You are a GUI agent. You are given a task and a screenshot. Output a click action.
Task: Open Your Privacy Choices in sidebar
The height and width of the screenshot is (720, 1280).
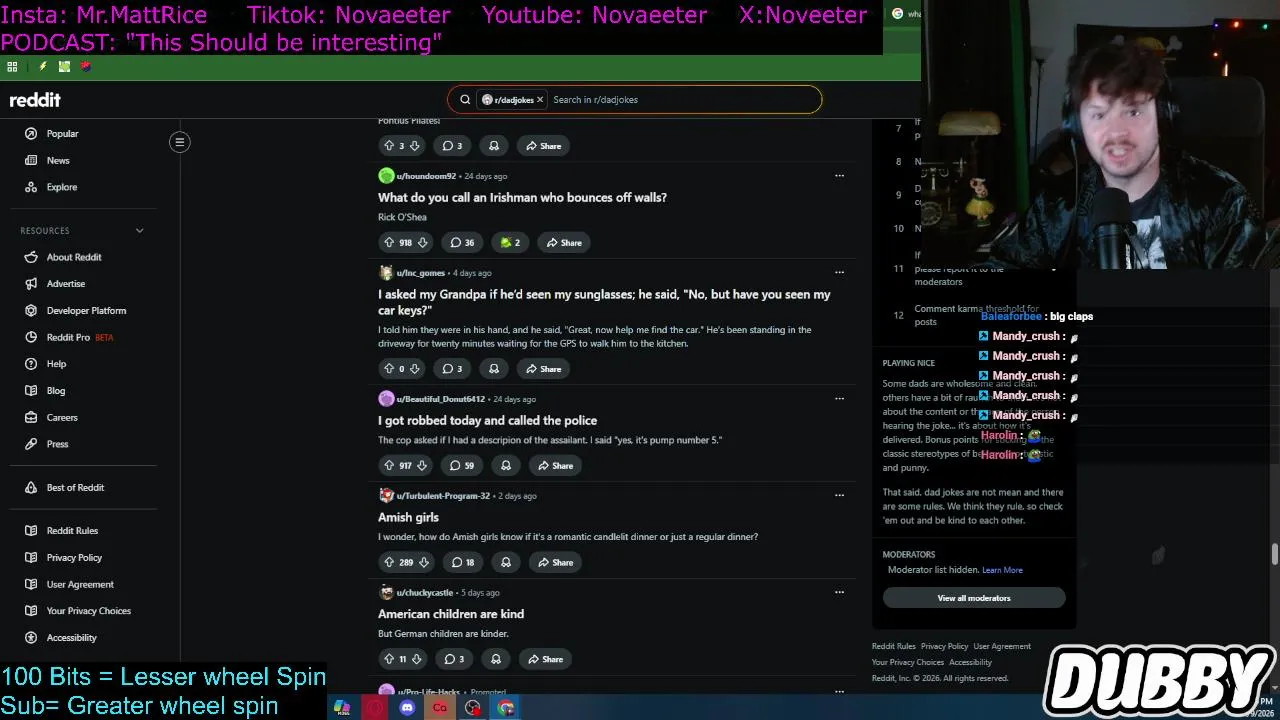89,611
